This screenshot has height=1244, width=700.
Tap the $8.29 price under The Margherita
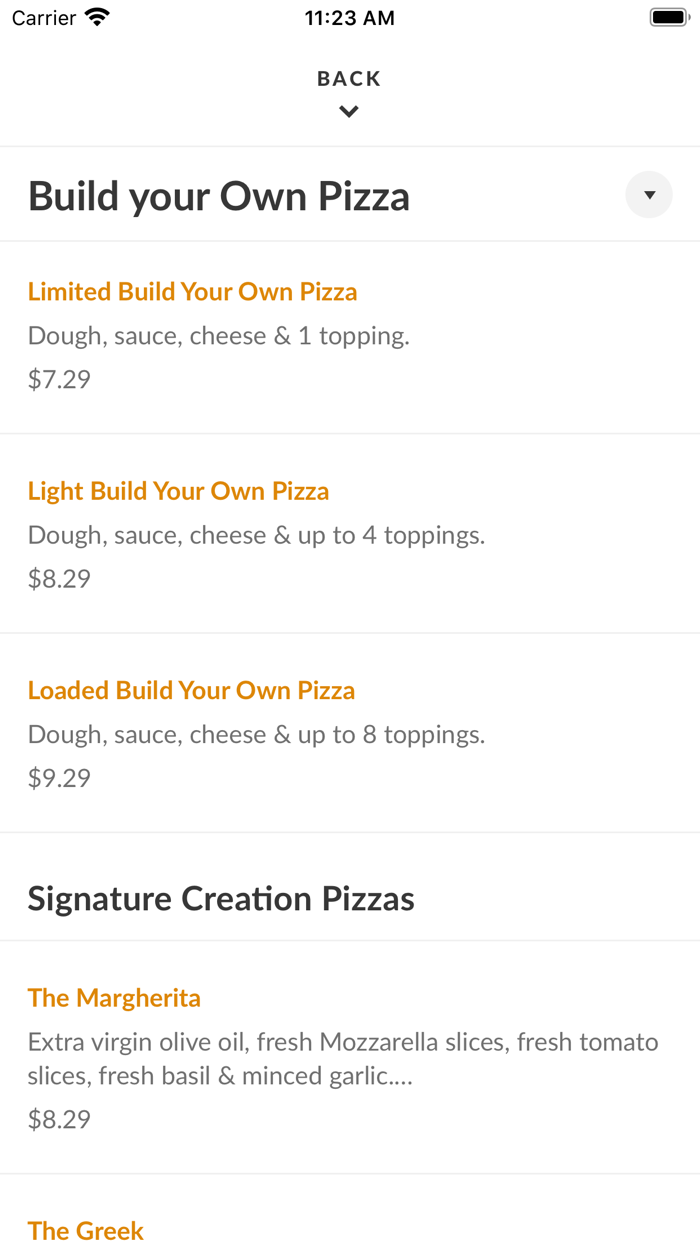59,1119
